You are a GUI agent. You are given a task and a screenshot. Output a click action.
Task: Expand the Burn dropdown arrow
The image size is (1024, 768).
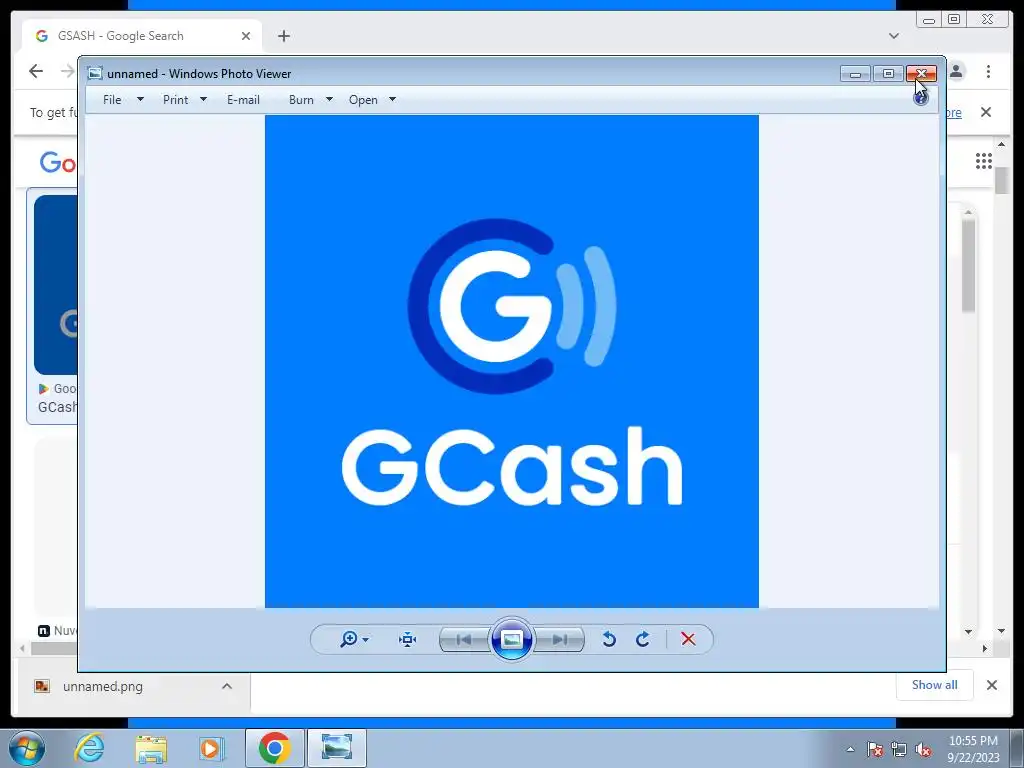pos(329,99)
